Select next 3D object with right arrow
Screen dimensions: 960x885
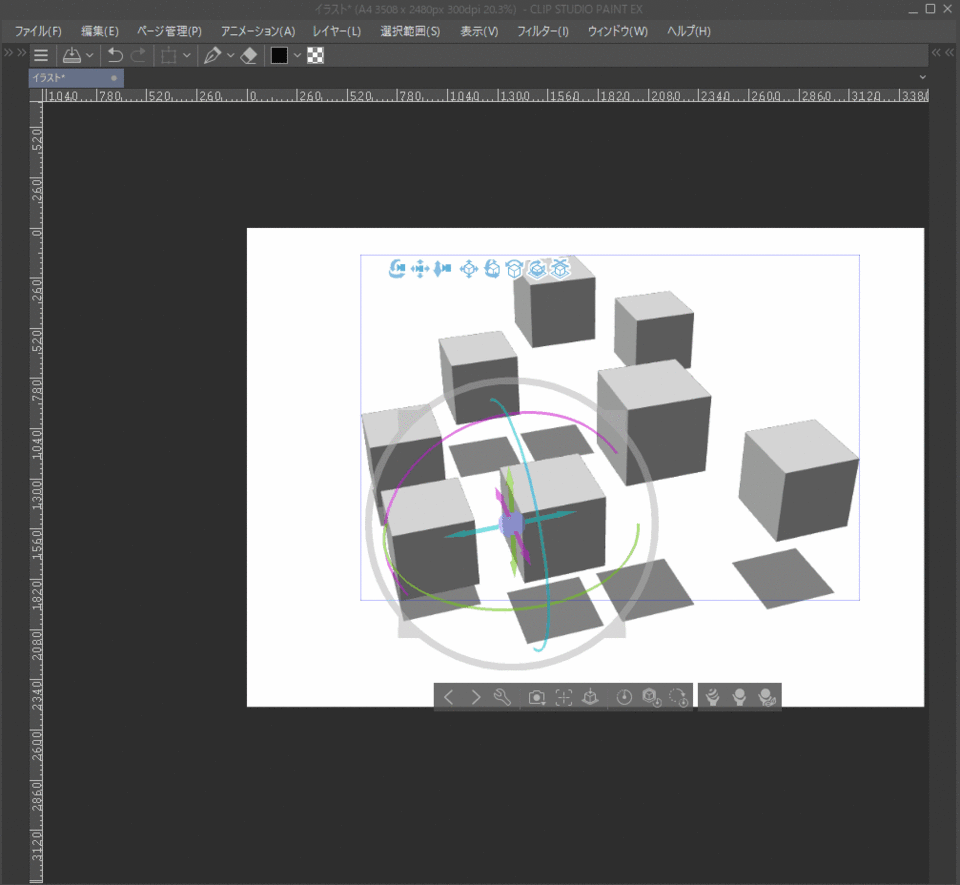point(476,697)
